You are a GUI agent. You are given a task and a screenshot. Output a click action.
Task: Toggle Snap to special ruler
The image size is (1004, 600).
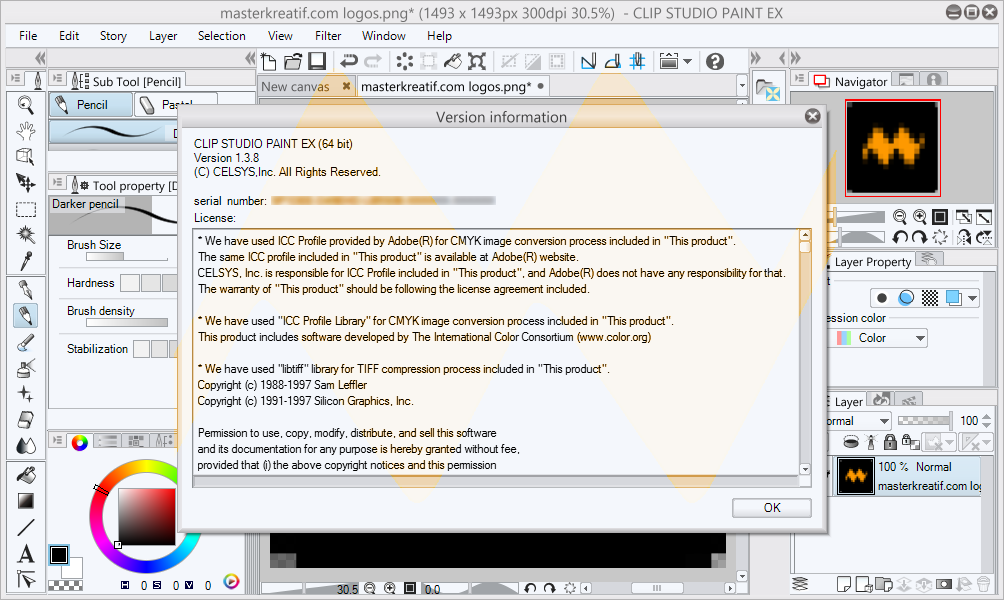point(613,61)
